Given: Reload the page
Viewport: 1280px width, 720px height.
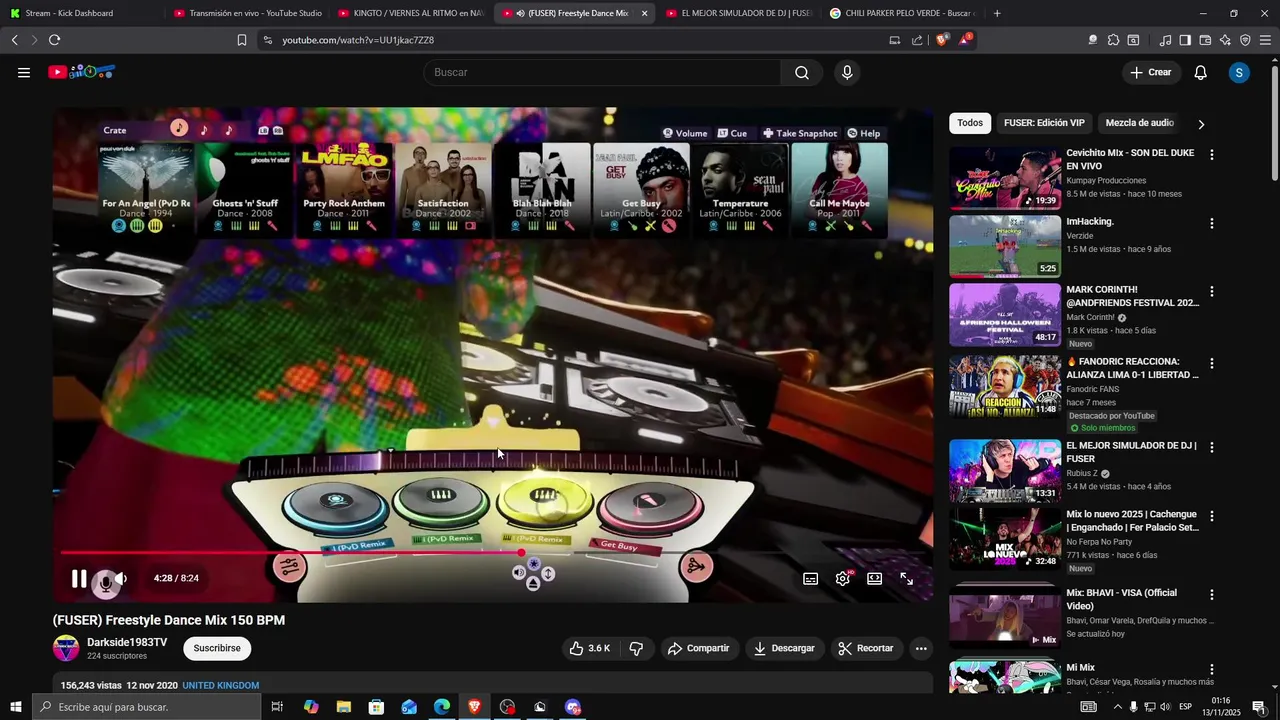Looking at the screenshot, I should pos(54,40).
